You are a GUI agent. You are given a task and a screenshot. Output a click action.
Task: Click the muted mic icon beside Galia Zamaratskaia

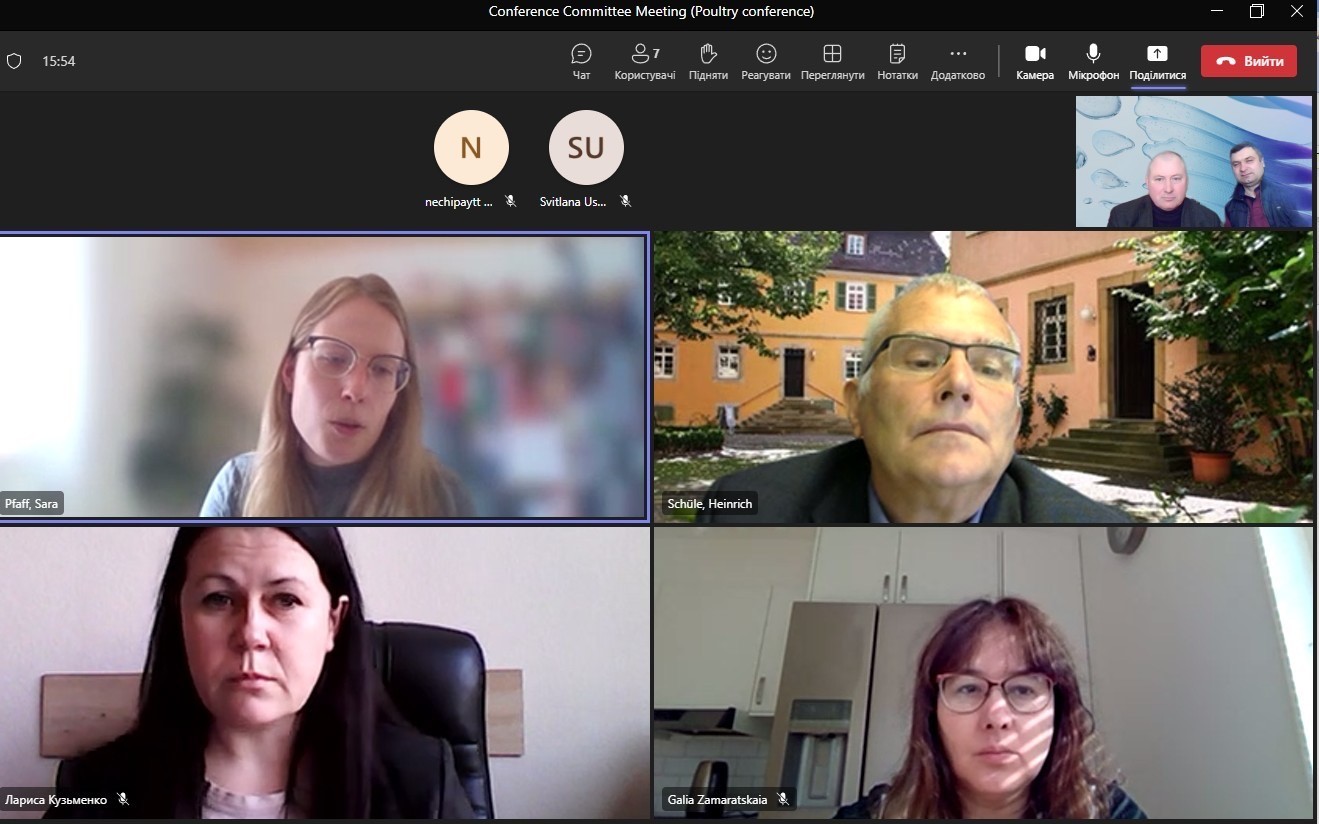point(783,799)
